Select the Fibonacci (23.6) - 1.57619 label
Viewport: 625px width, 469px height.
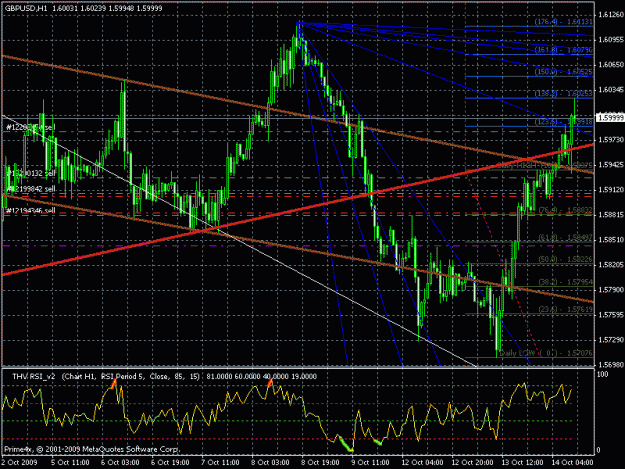point(565,309)
